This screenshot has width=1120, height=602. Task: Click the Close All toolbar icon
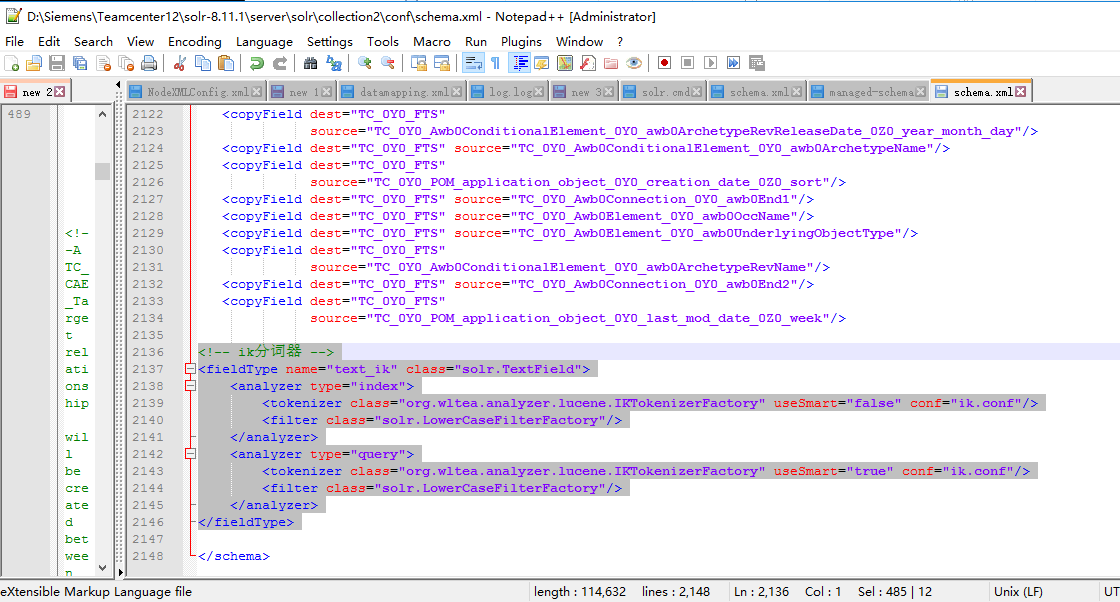(x=126, y=64)
